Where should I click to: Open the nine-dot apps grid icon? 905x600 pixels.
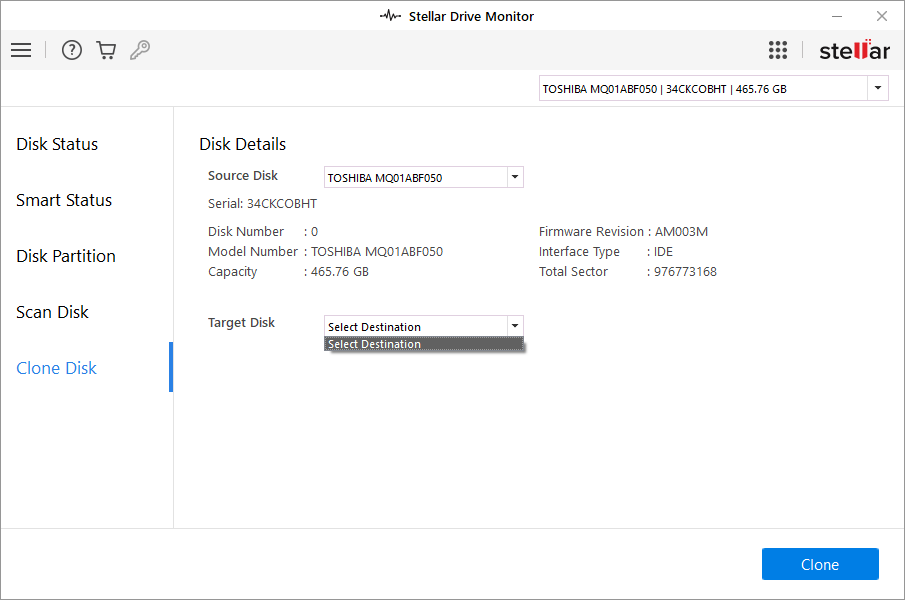[x=777, y=50]
